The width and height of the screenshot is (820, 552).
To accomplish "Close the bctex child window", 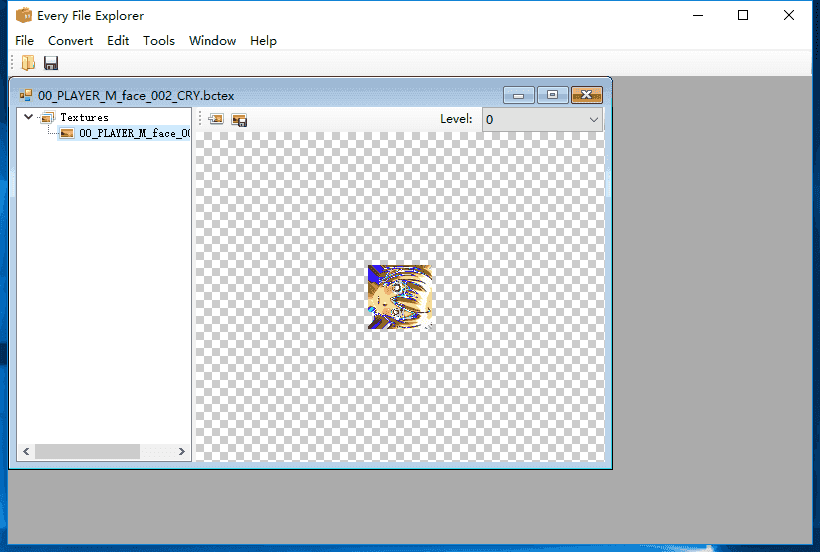I will pos(587,95).
